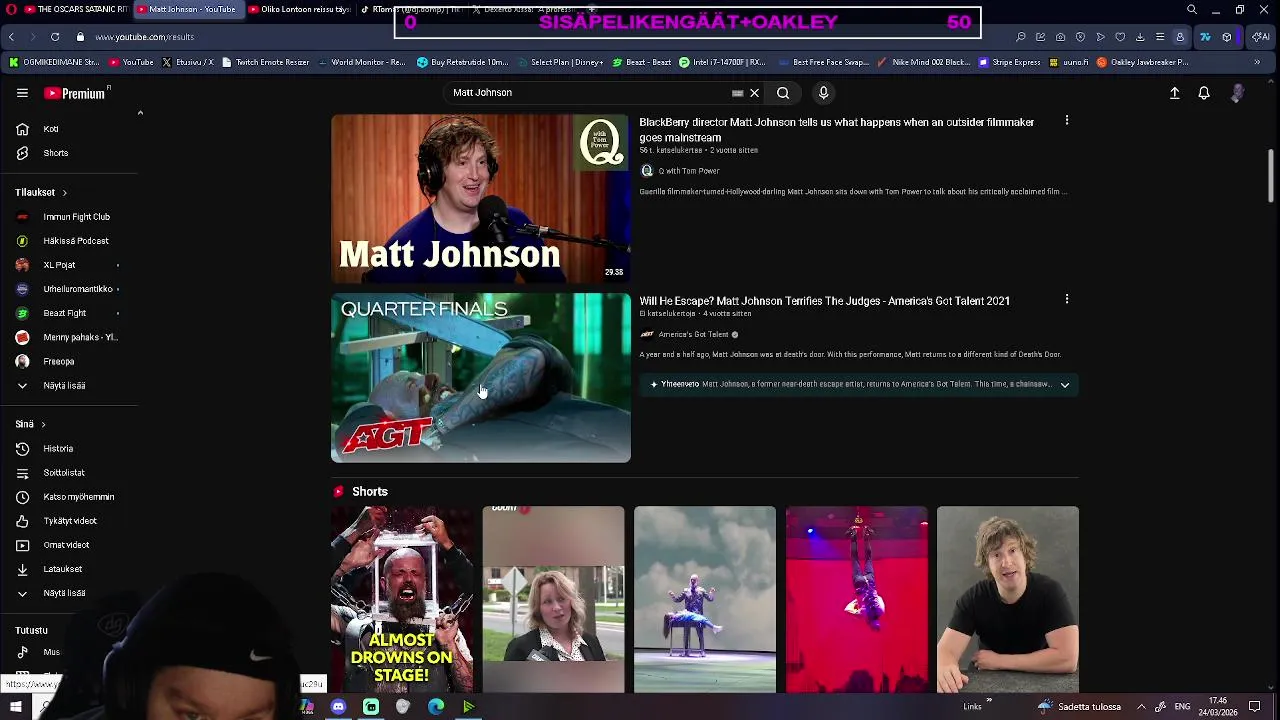Click the Create upload icon
Image resolution: width=1280 pixels, height=720 pixels.
point(1175,93)
